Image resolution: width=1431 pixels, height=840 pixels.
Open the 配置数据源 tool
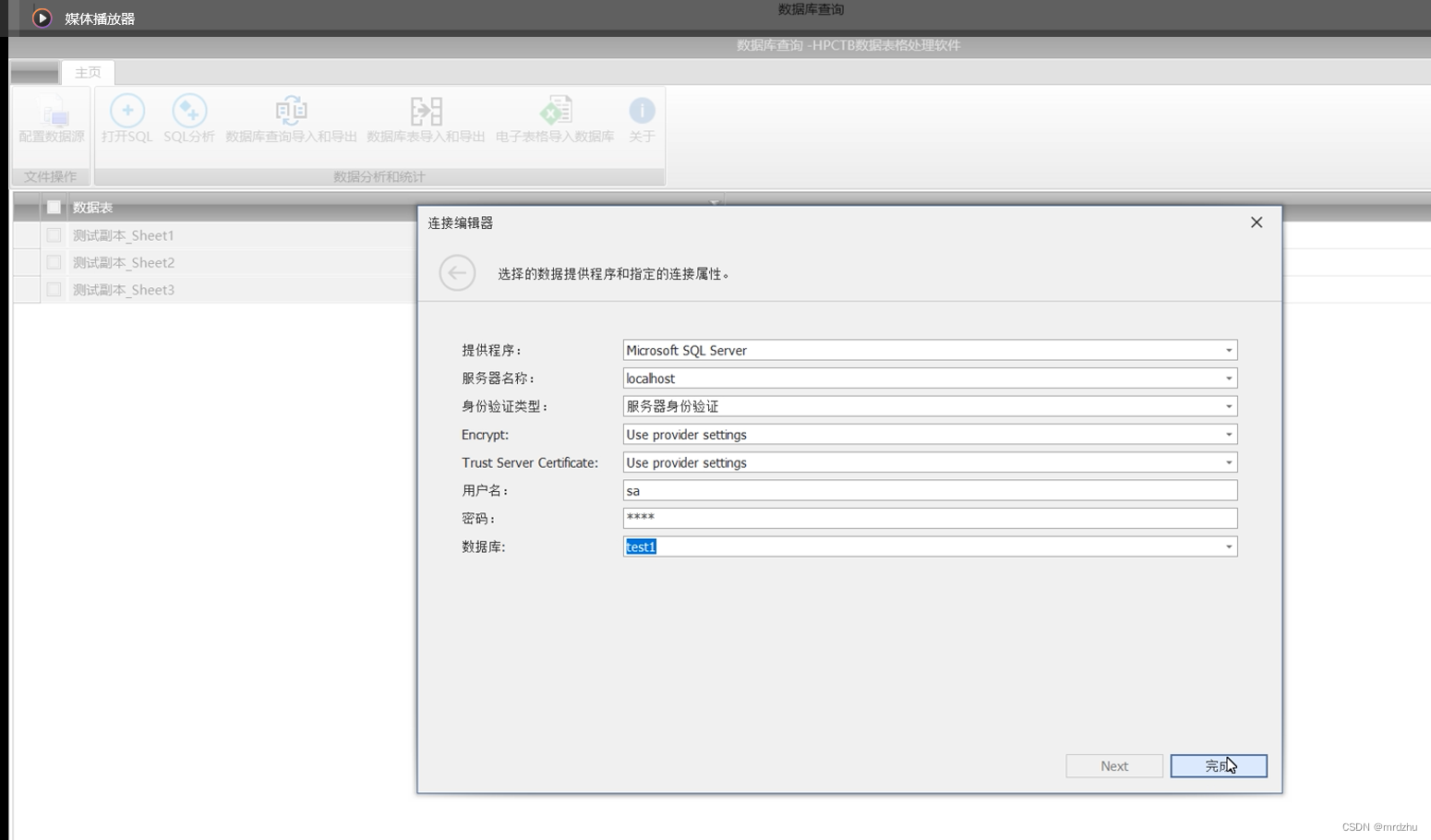pos(51,120)
